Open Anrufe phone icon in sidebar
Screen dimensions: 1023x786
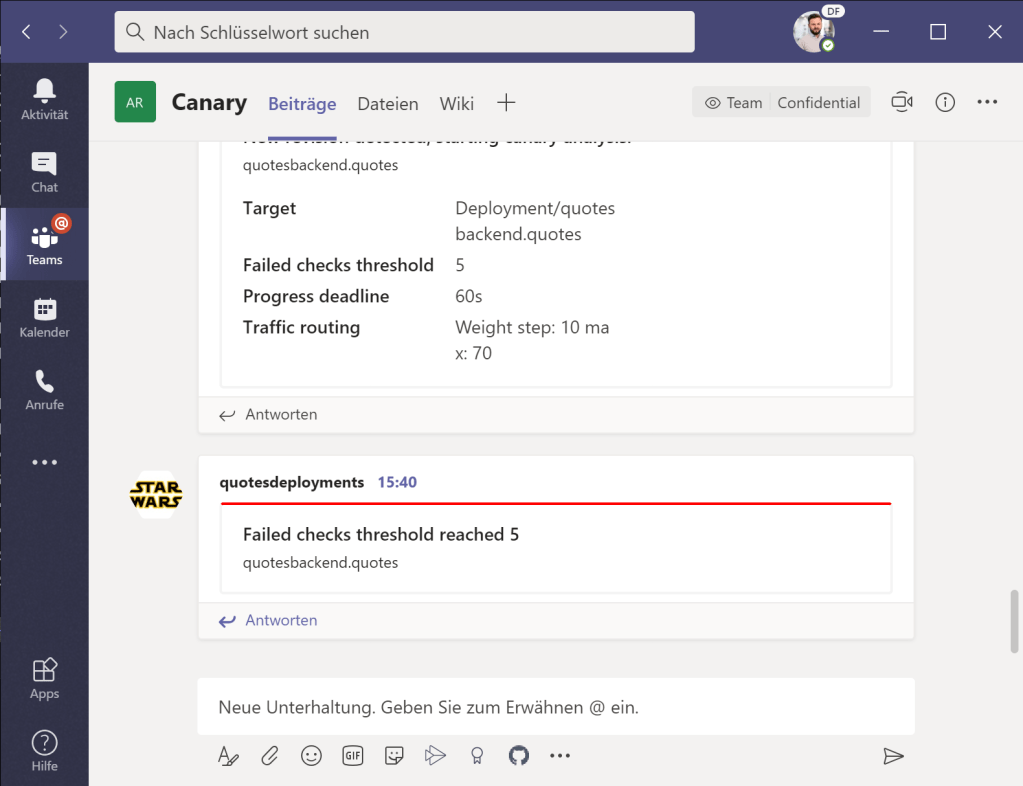44,389
